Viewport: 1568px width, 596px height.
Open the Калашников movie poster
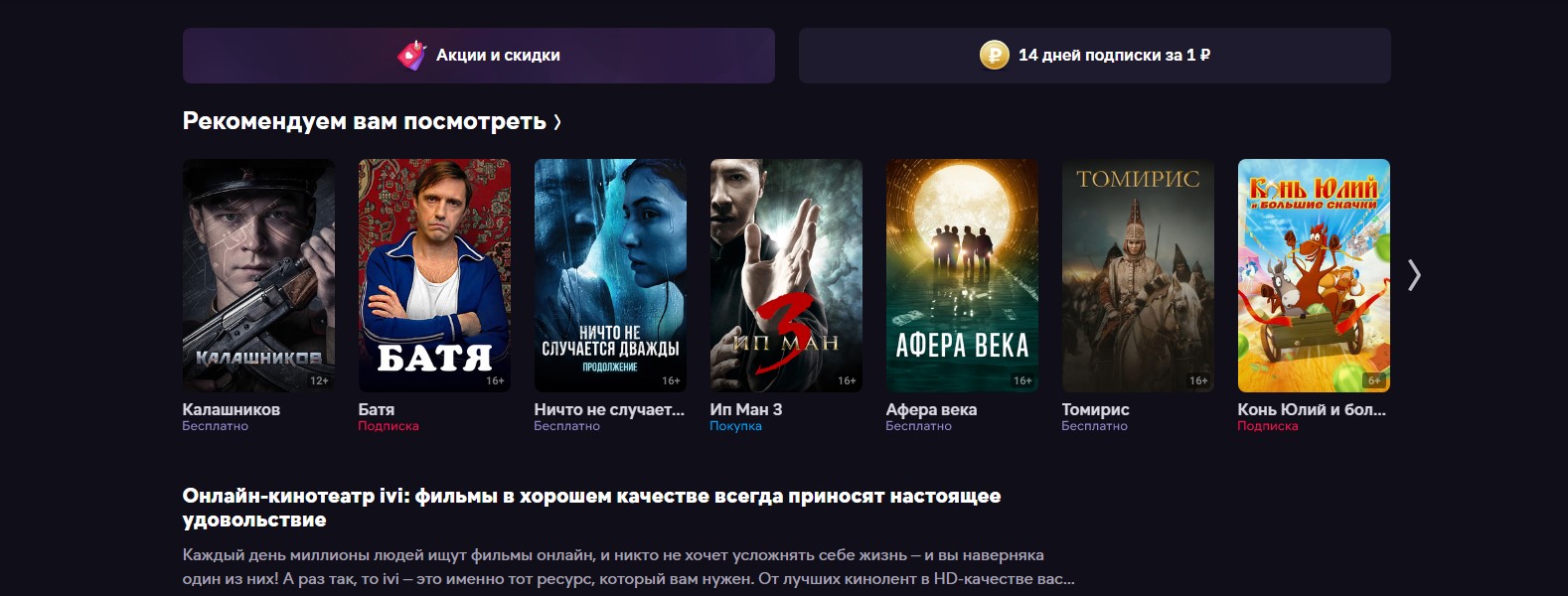(258, 275)
